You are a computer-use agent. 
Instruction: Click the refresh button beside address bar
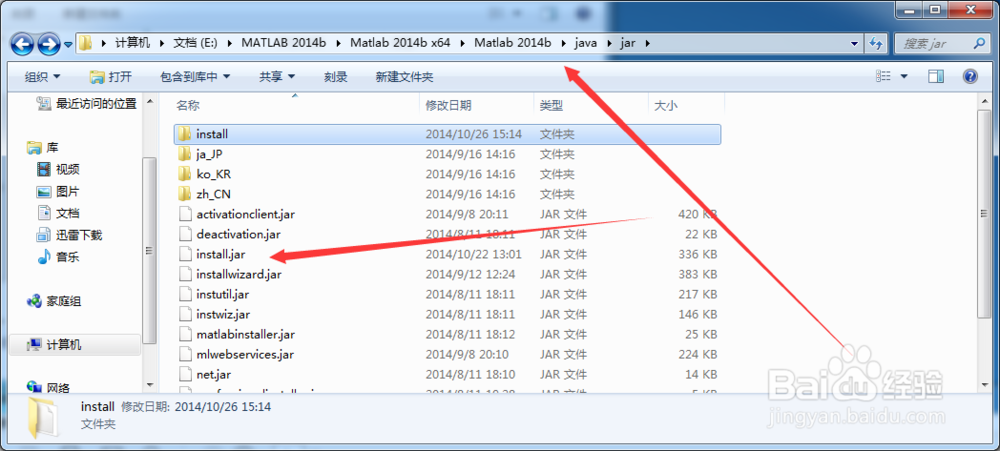click(876, 43)
